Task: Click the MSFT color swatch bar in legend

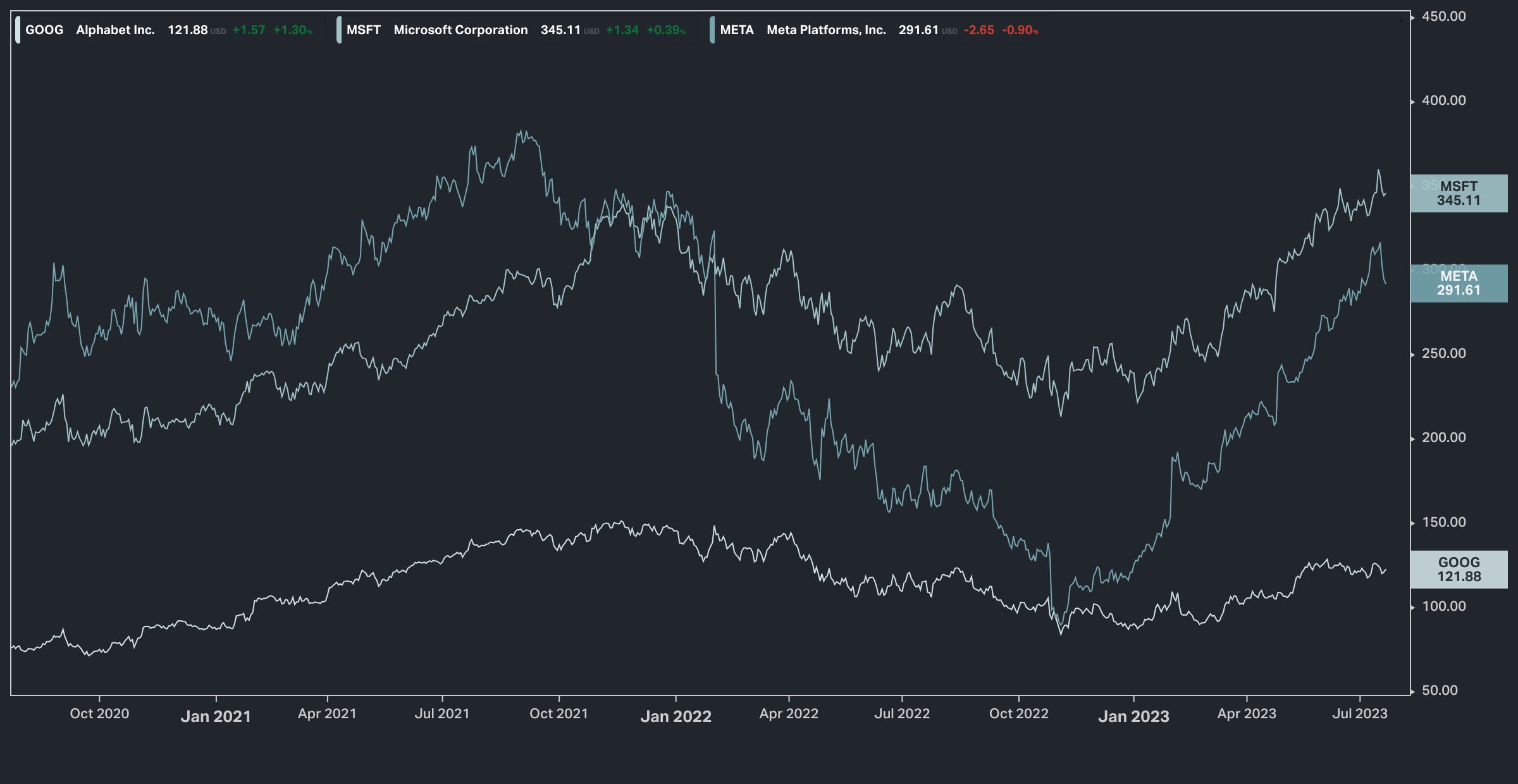Action: (339, 30)
